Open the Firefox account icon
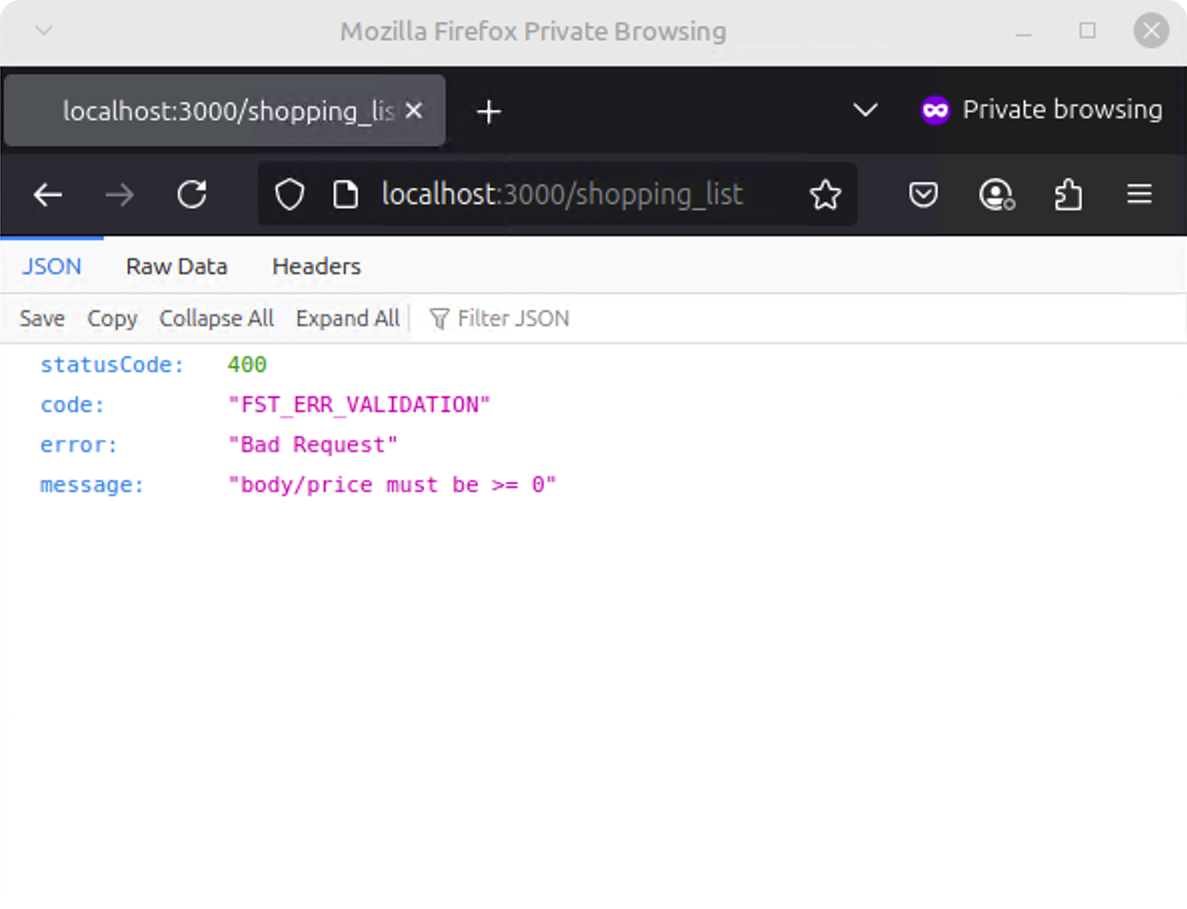Image resolution: width=1187 pixels, height=909 pixels. click(x=996, y=195)
